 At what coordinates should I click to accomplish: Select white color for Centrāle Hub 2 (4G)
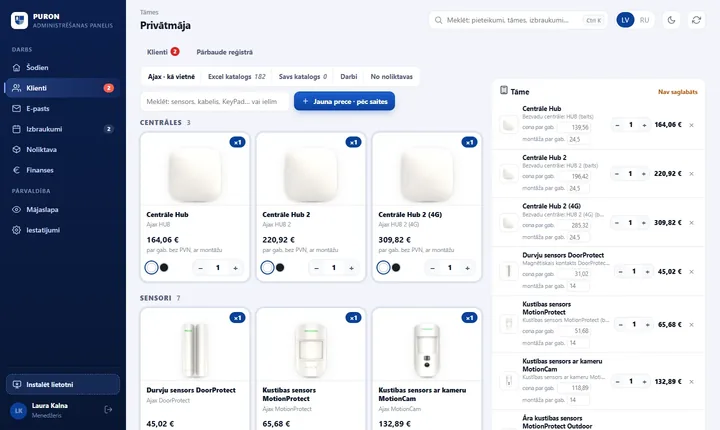pyautogui.click(x=383, y=267)
